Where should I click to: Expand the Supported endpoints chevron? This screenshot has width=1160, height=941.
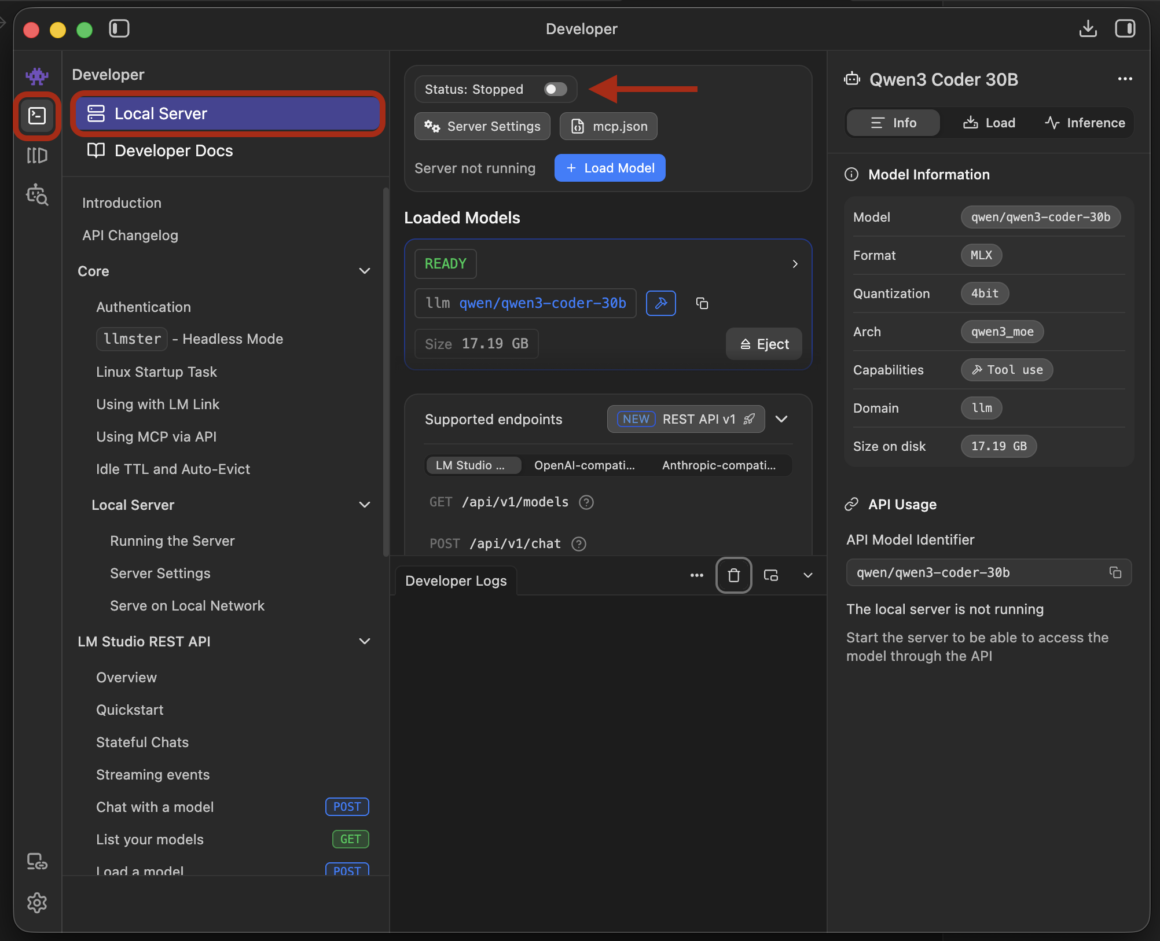781,419
